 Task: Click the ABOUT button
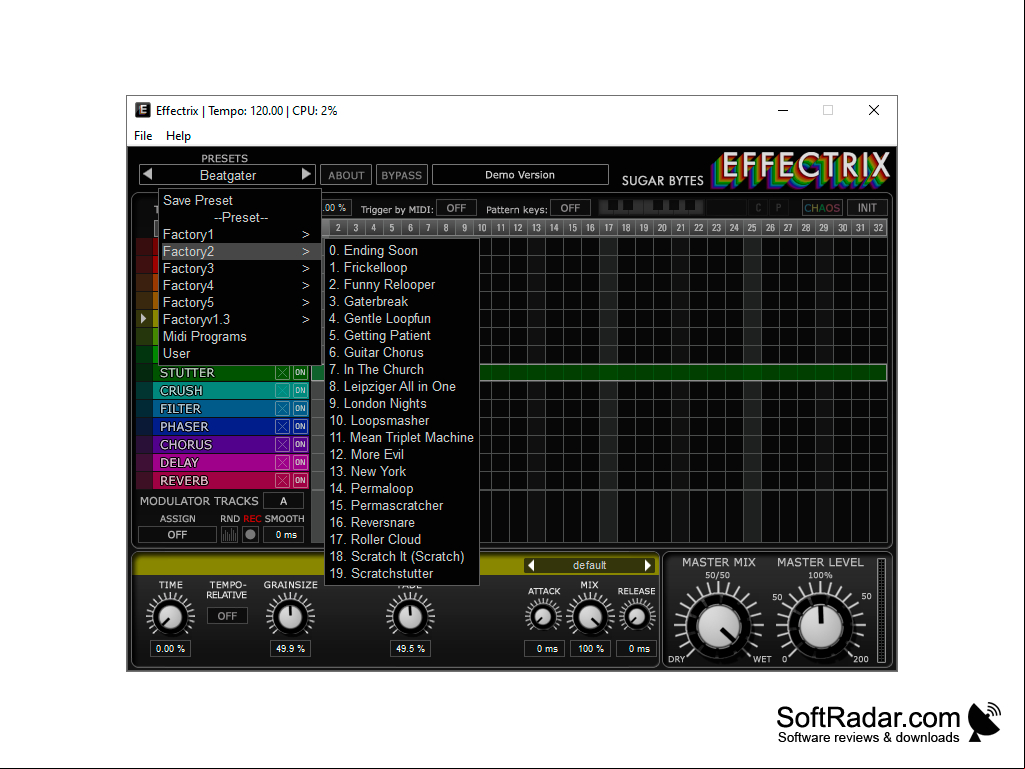(346, 175)
